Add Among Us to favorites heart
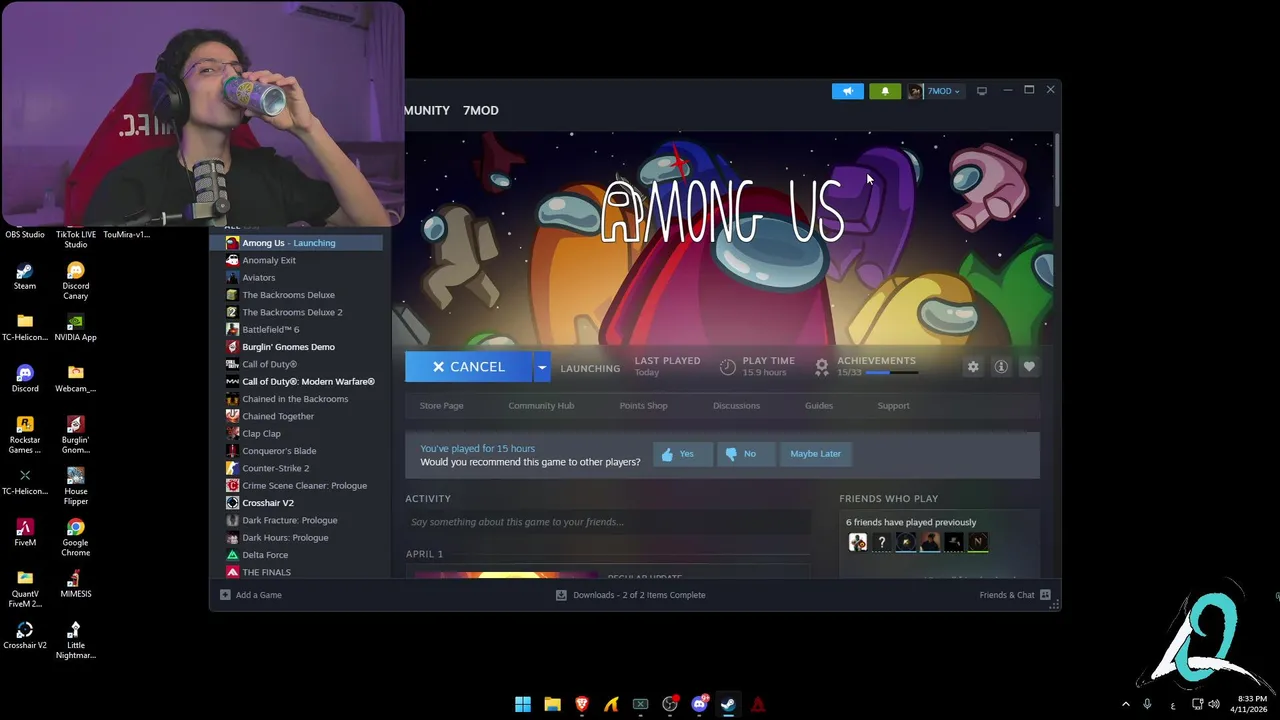This screenshot has width=1280, height=720. pyautogui.click(x=1028, y=367)
